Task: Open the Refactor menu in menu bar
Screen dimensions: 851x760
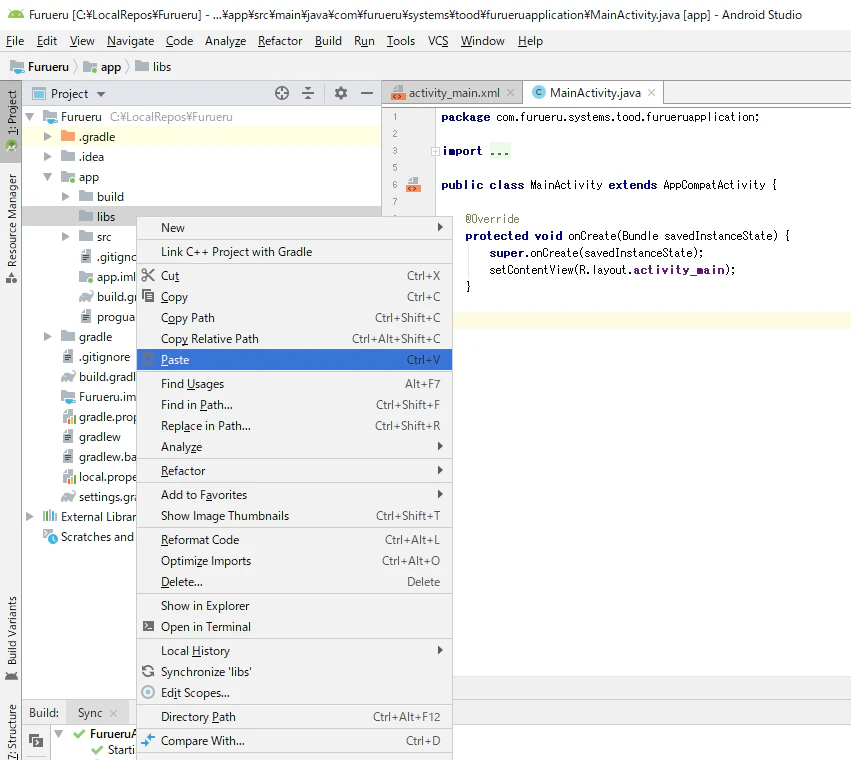Action: pyautogui.click(x=280, y=41)
